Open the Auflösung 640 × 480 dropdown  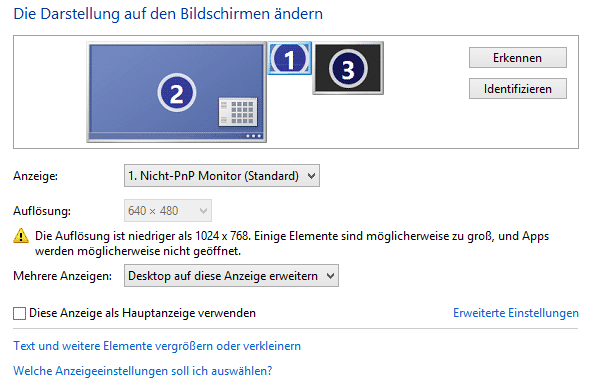click(168, 211)
